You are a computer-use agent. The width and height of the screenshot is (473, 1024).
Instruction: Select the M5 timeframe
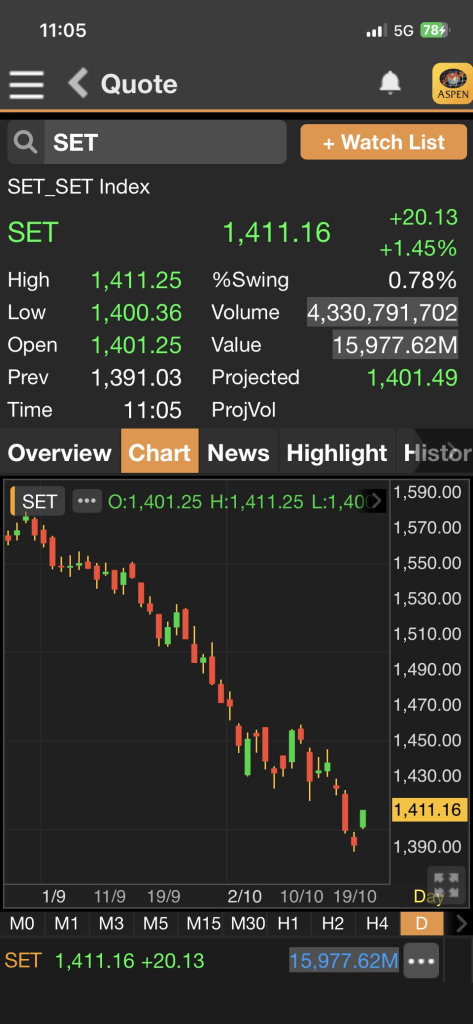point(155,923)
